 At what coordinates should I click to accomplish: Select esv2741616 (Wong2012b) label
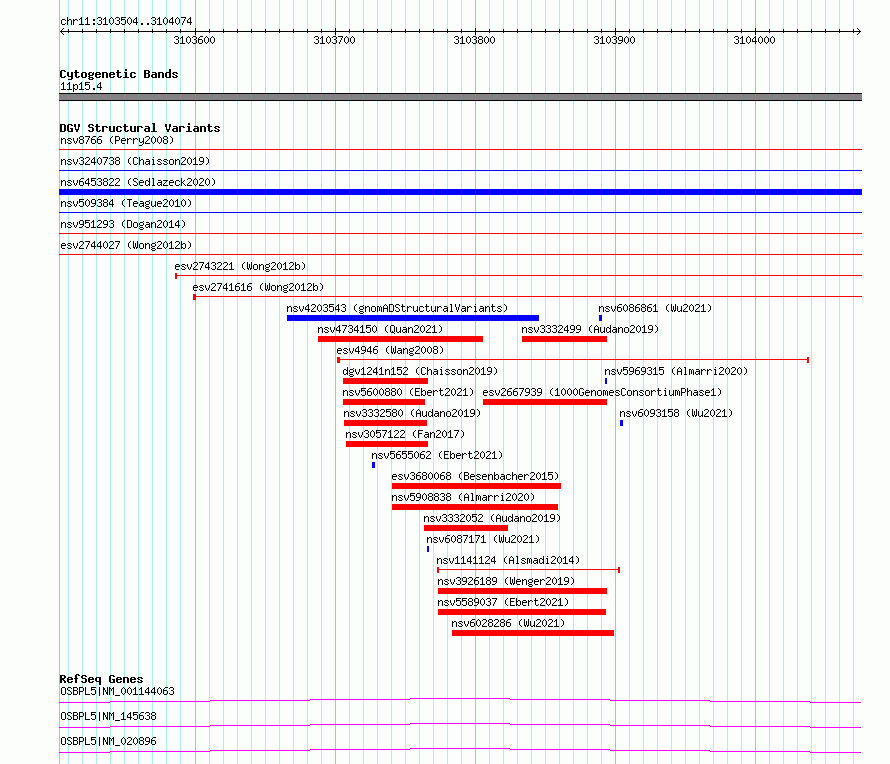pyautogui.click(x=258, y=287)
